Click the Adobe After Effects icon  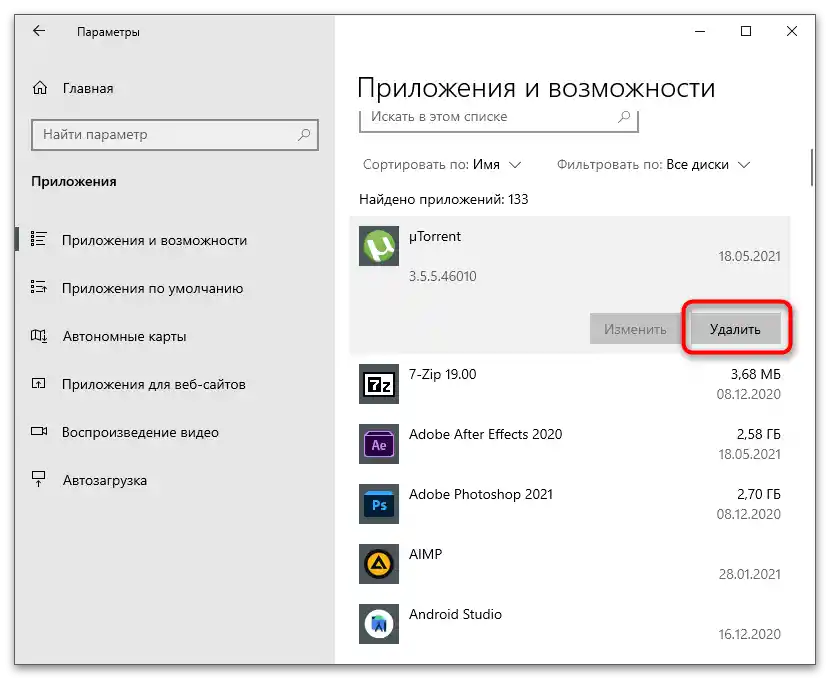[378, 443]
